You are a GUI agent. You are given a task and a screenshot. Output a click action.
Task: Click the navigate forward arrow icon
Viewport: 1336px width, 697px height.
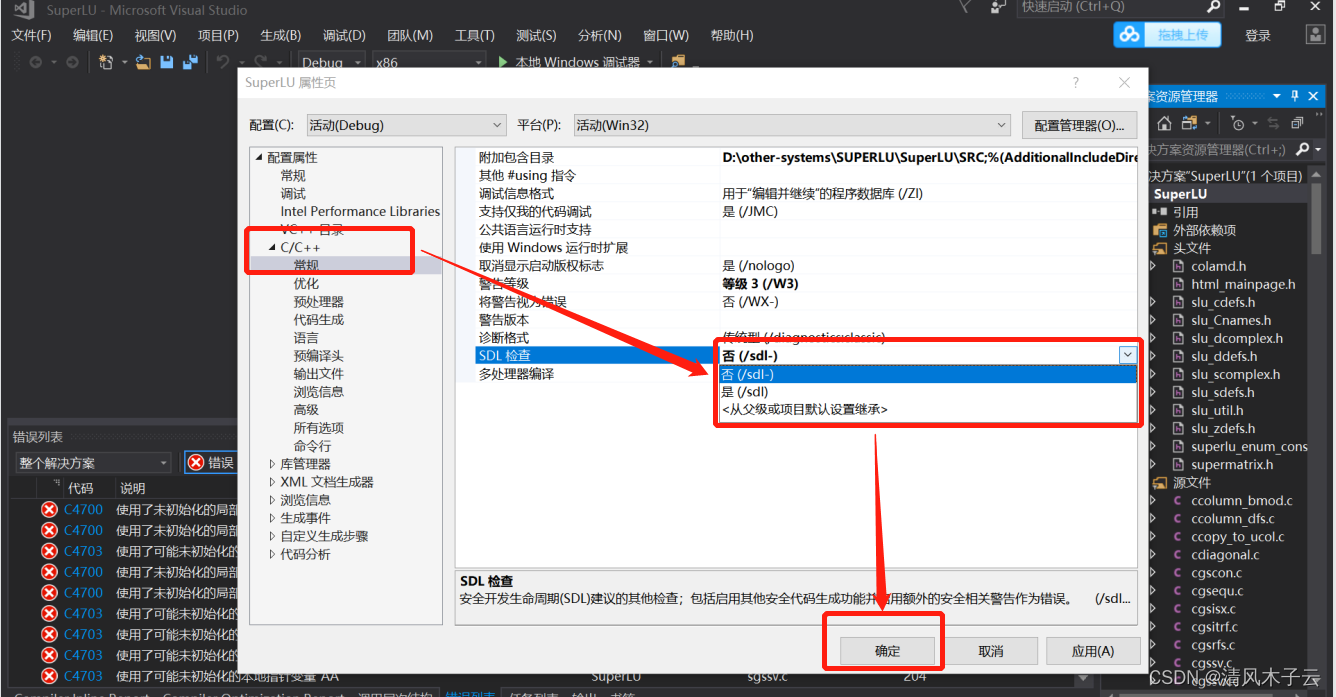point(72,62)
